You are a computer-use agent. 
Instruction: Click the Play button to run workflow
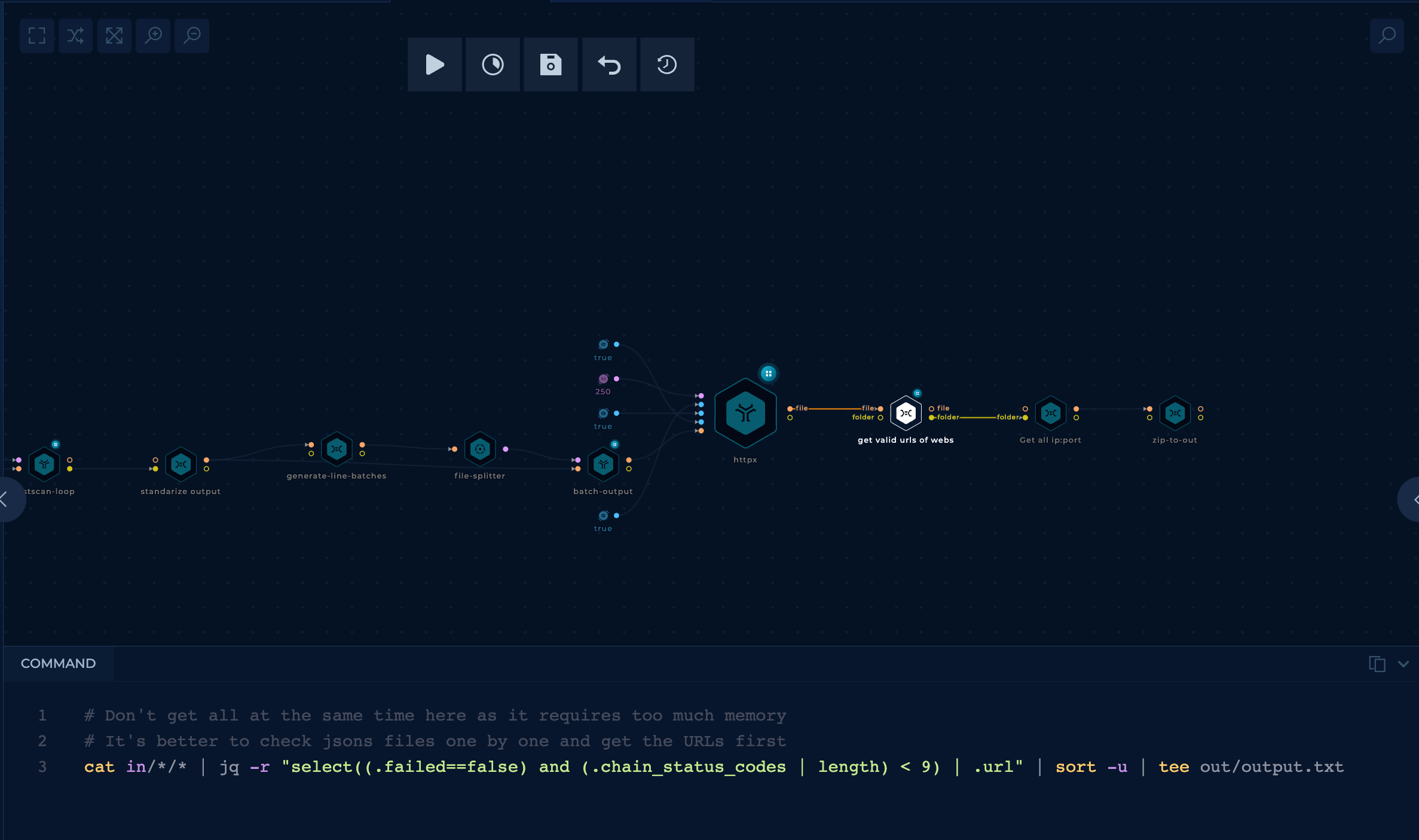(x=435, y=64)
